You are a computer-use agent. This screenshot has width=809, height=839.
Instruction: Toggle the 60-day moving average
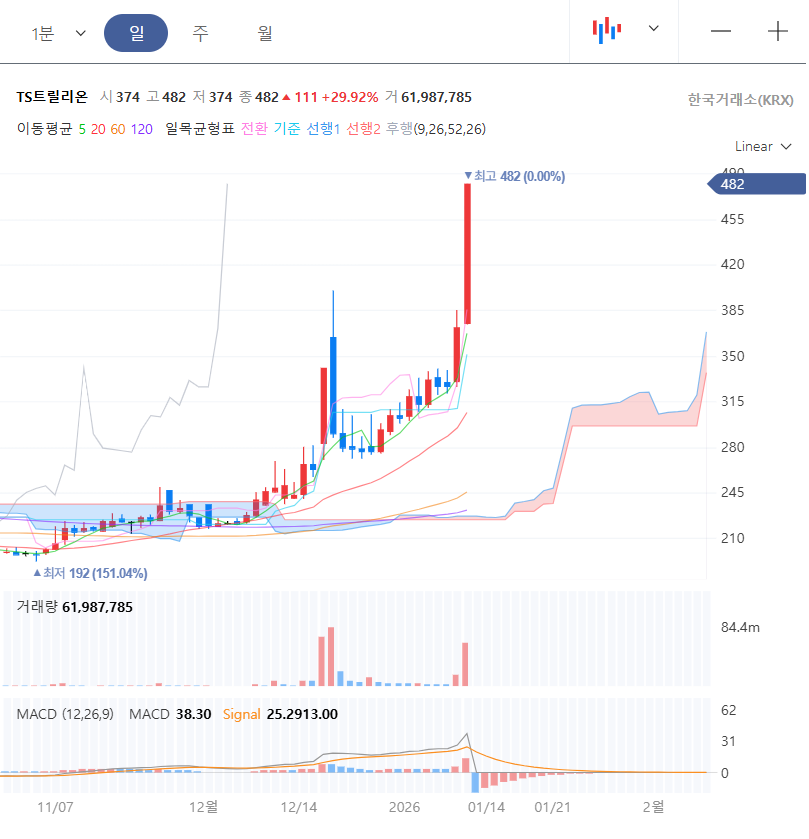point(118,129)
